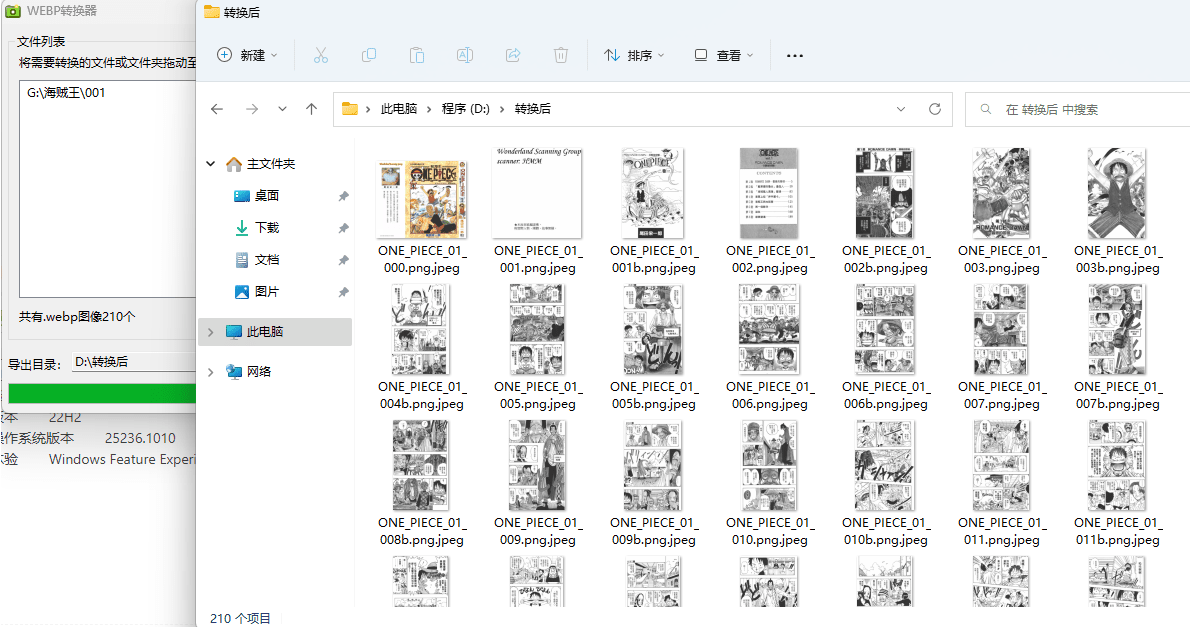Open the 排序 sort dropdown
The height and width of the screenshot is (627, 1190).
click(x=634, y=55)
